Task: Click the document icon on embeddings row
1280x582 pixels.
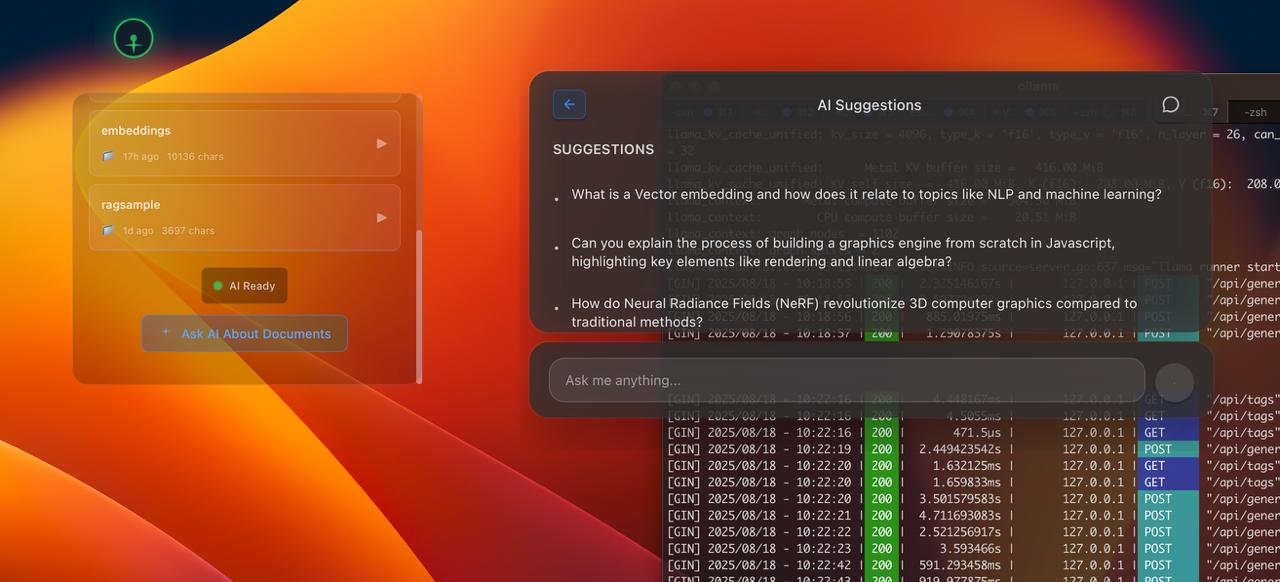Action: point(108,156)
